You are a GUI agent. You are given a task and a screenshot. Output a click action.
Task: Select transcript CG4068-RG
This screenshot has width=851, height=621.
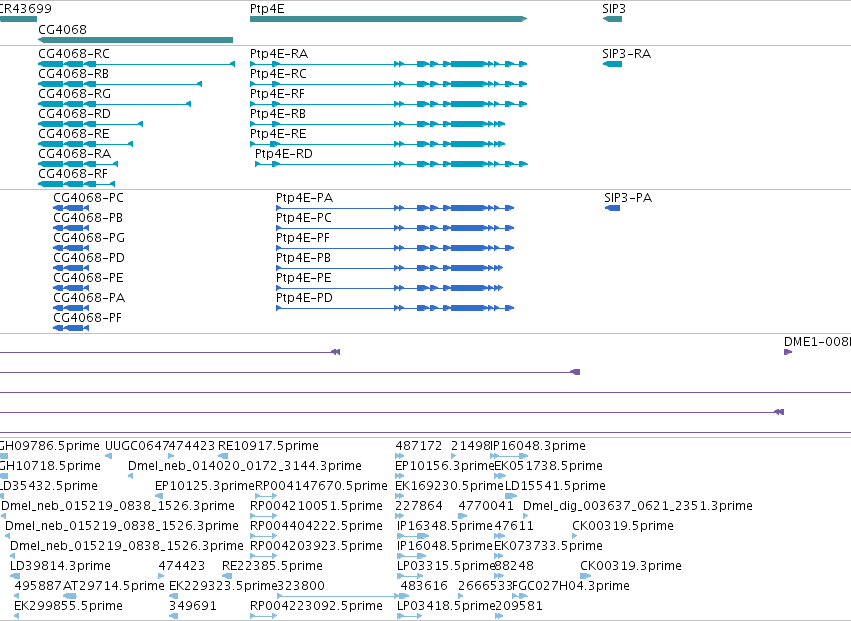click(74, 94)
